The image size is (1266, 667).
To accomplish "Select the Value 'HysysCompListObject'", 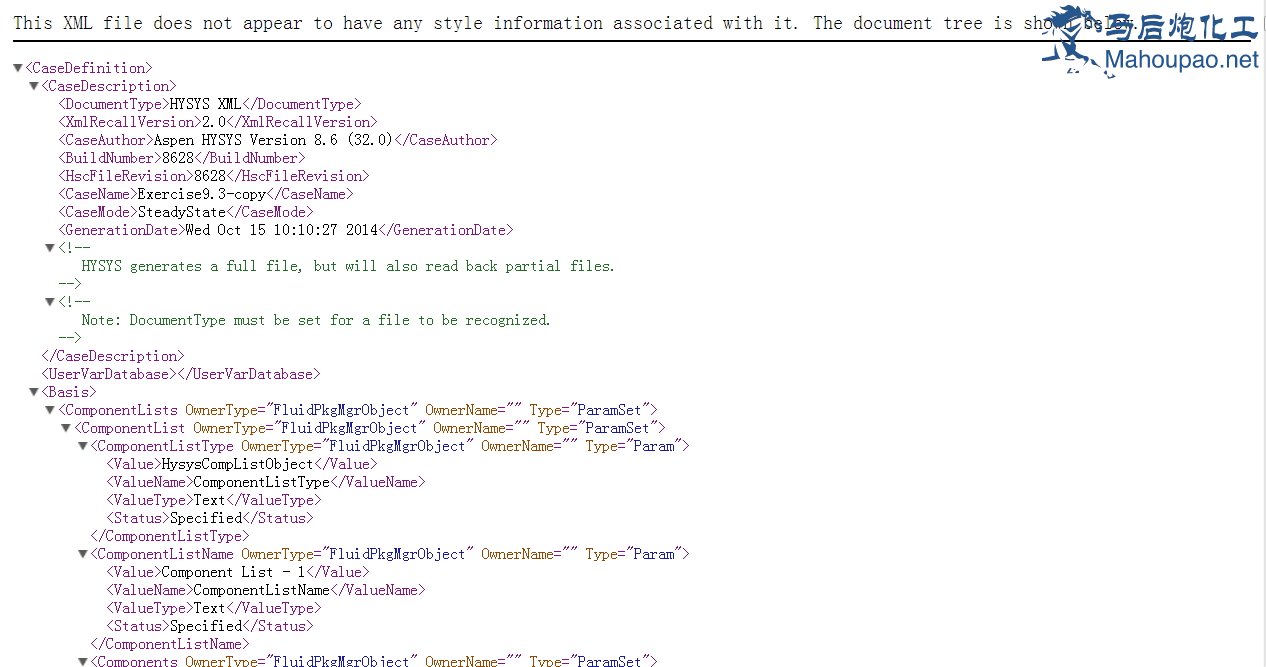I will (237, 464).
